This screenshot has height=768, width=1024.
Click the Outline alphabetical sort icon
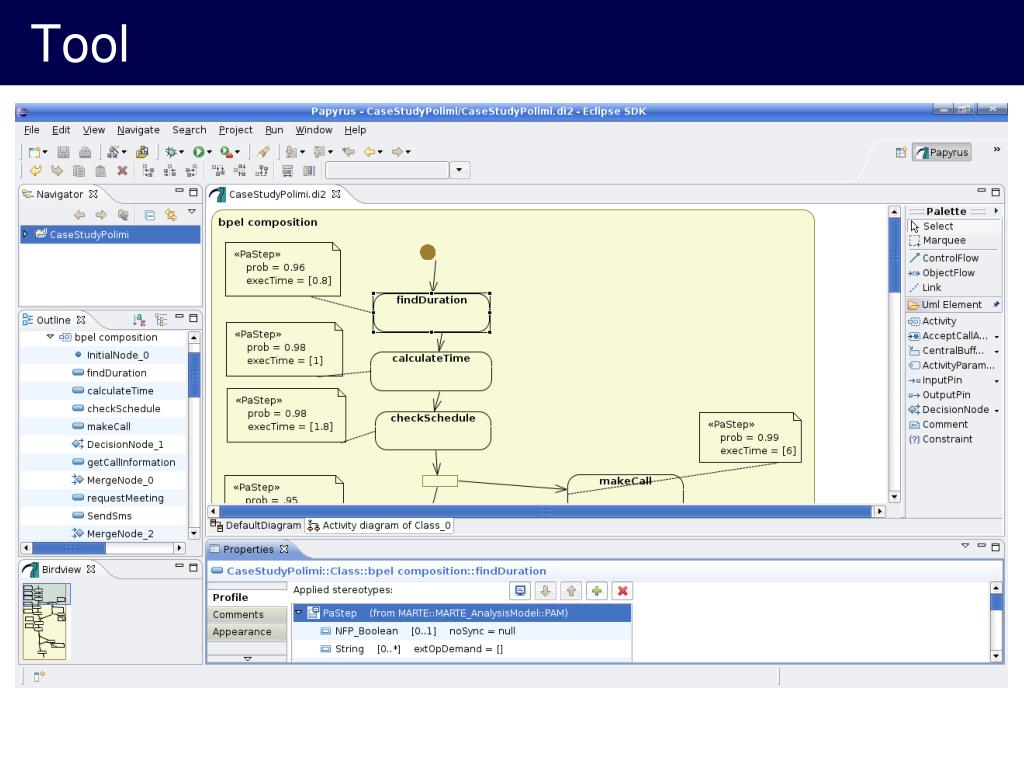[x=139, y=320]
